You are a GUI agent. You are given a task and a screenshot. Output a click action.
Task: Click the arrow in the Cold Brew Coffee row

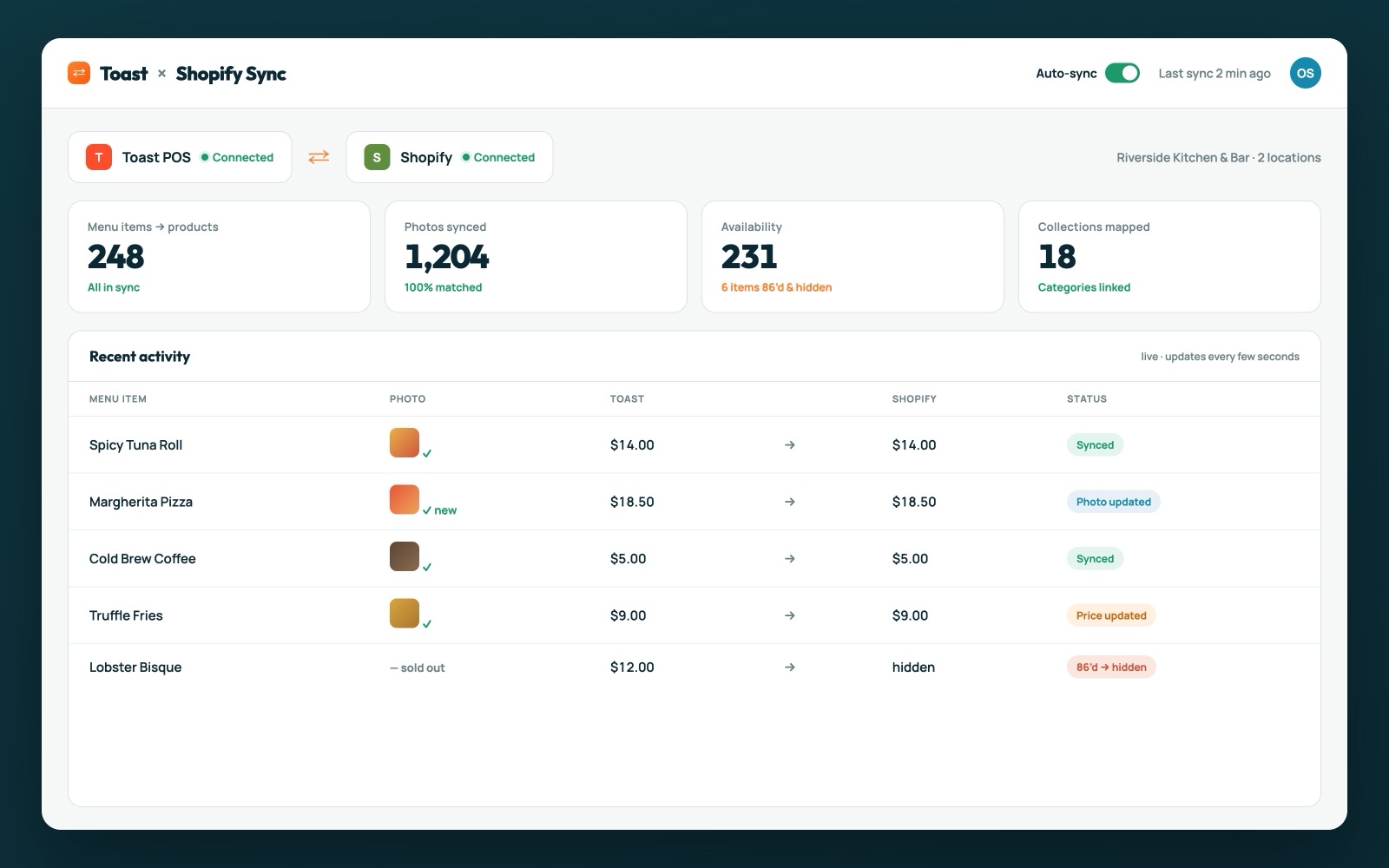(789, 558)
